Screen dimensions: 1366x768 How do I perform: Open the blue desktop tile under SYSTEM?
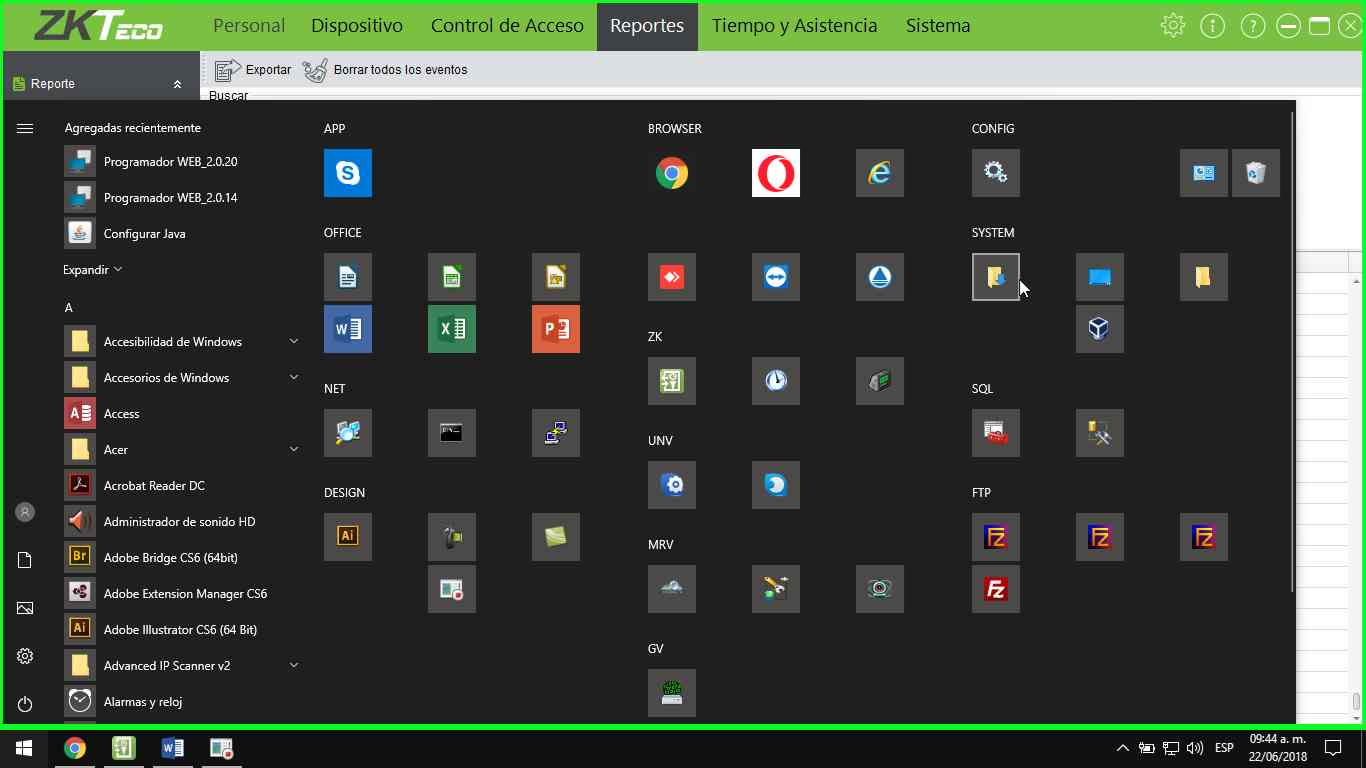1100,277
